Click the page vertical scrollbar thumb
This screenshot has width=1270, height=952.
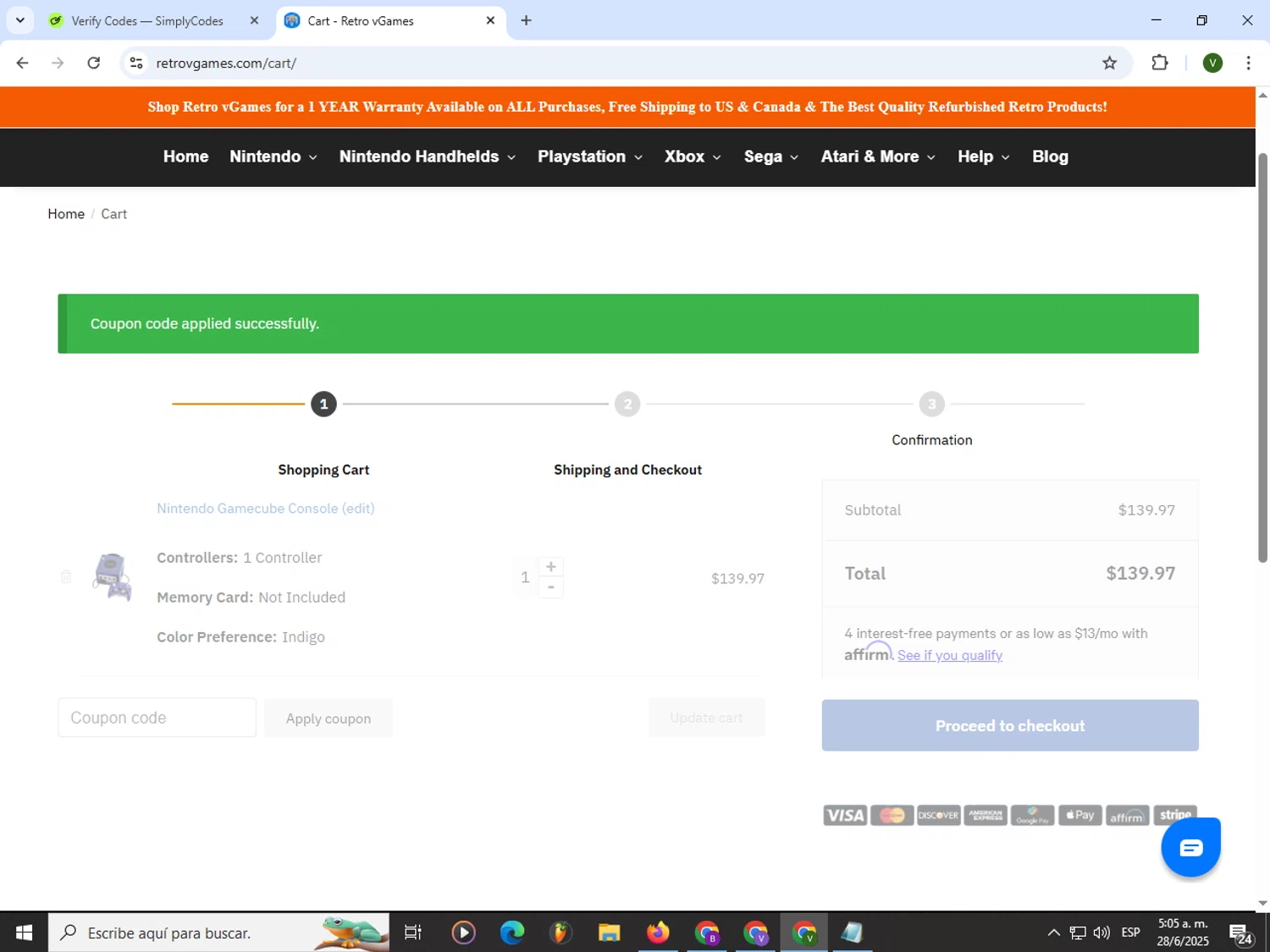pyautogui.click(x=1262, y=358)
